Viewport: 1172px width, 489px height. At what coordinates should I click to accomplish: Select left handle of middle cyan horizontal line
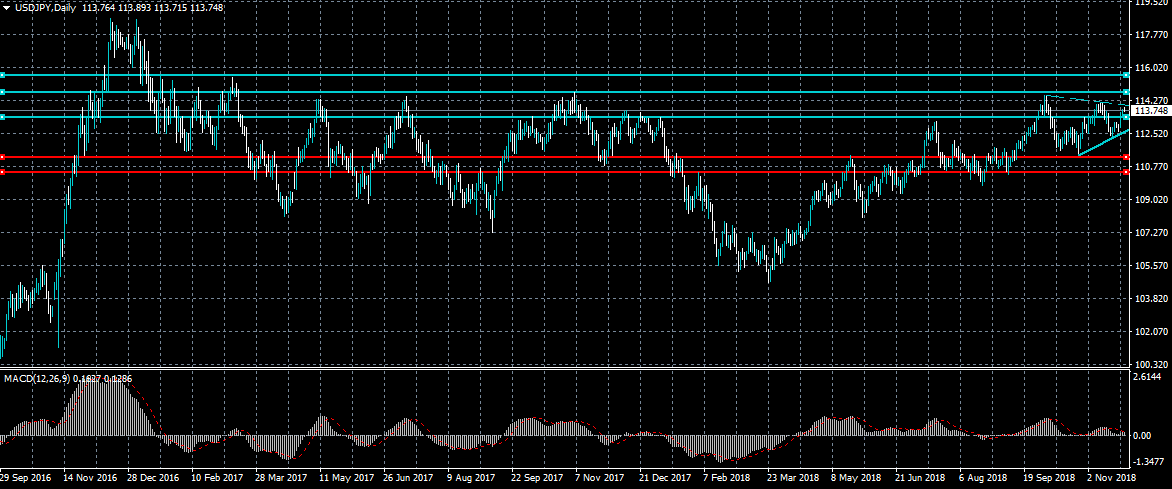coord(3,92)
